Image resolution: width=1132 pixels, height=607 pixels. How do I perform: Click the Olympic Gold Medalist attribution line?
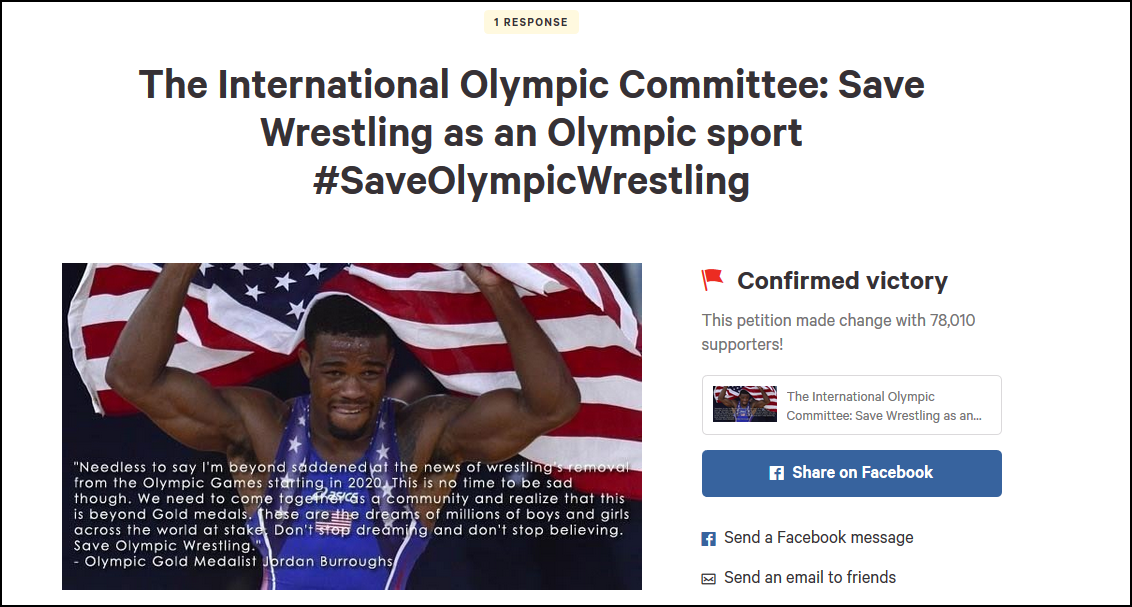point(234,561)
